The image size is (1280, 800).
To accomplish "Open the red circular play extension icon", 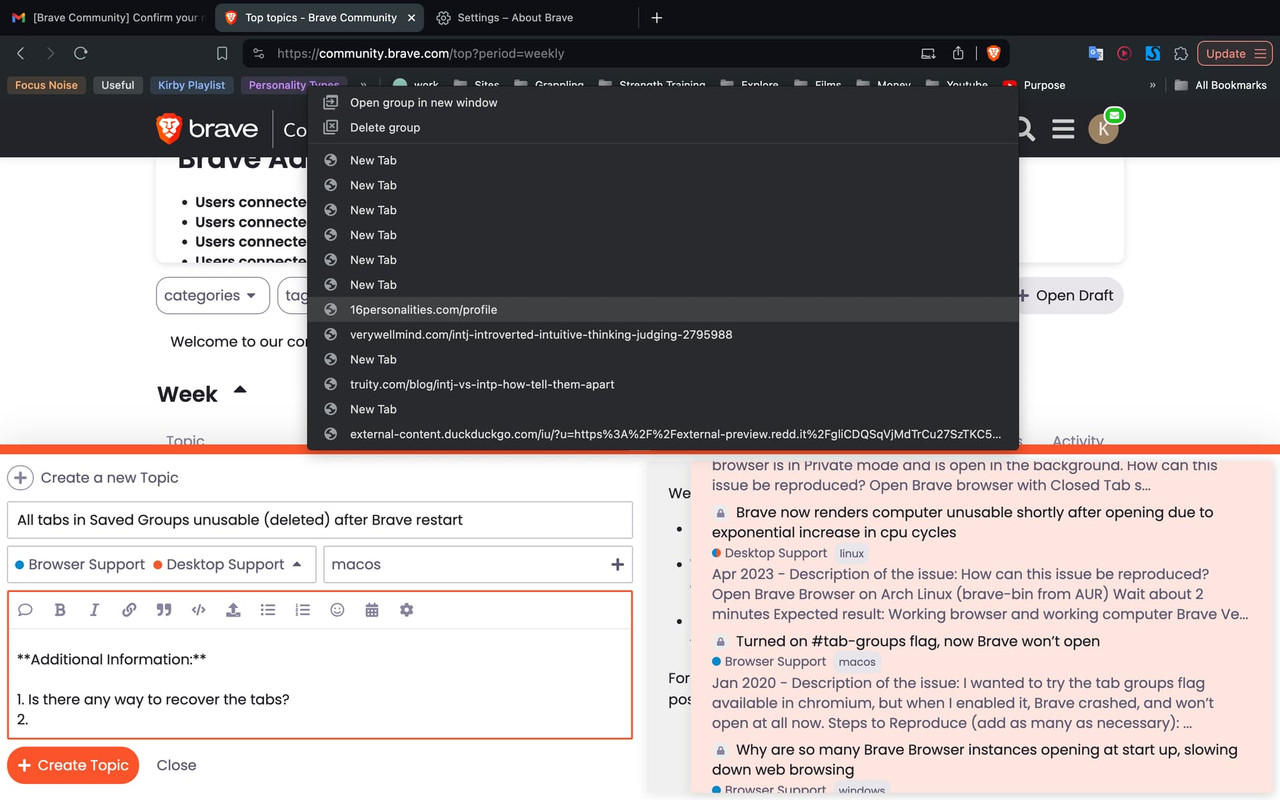I will (x=1124, y=53).
